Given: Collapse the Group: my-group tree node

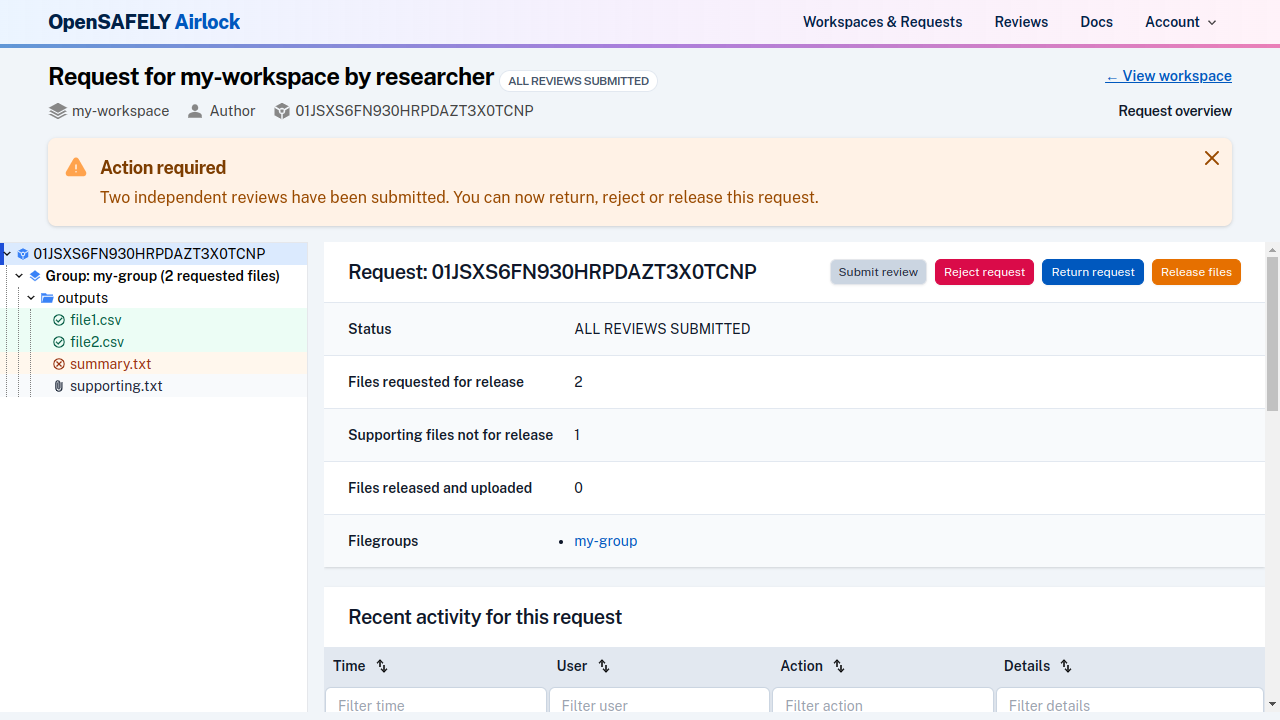Looking at the screenshot, I should (x=18, y=276).
